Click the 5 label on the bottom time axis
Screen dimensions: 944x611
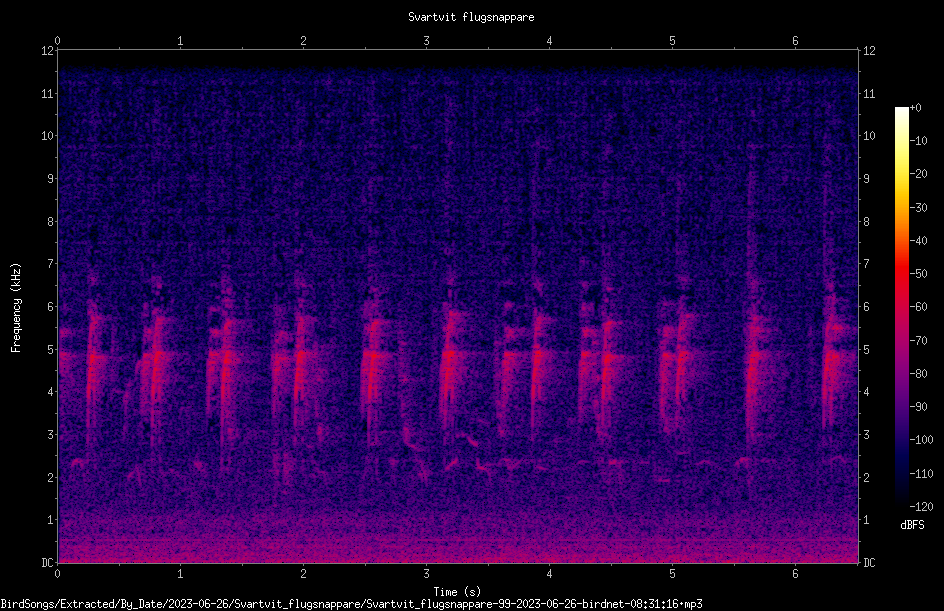pyautogui.click(x=672, y=574)
